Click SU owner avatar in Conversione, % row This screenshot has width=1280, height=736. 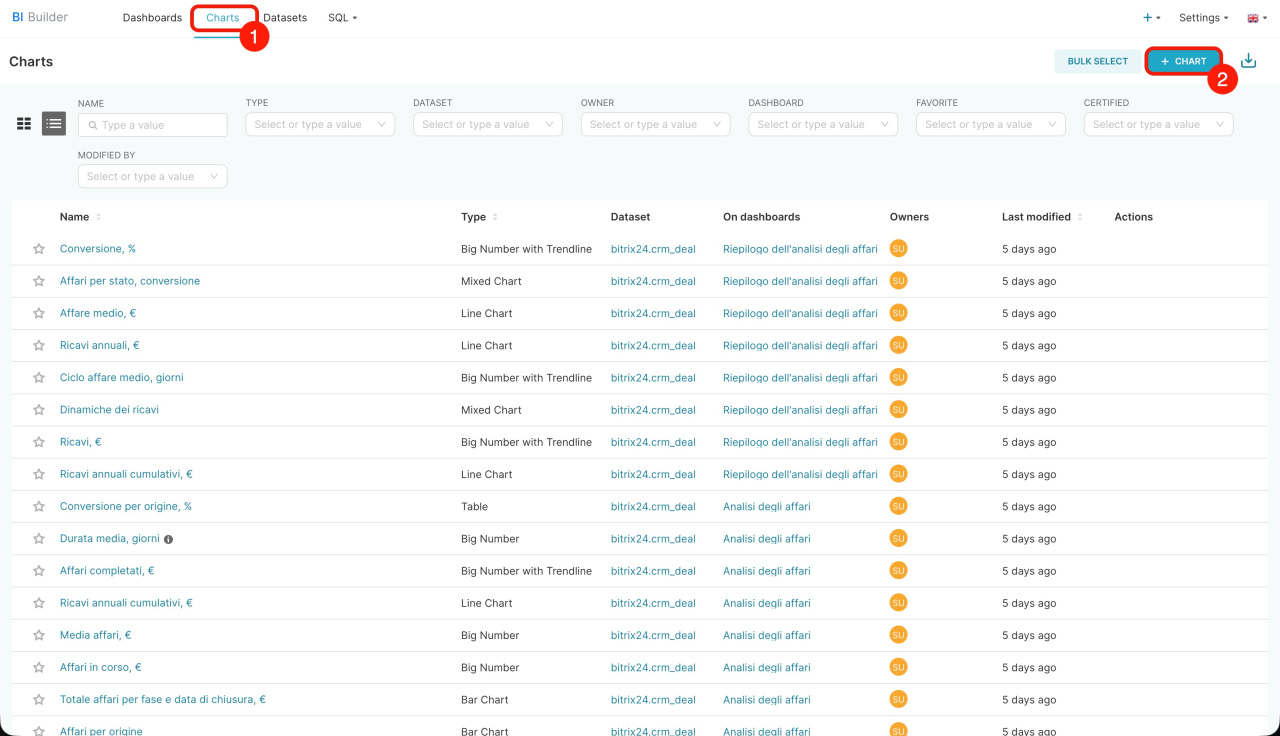898,249
